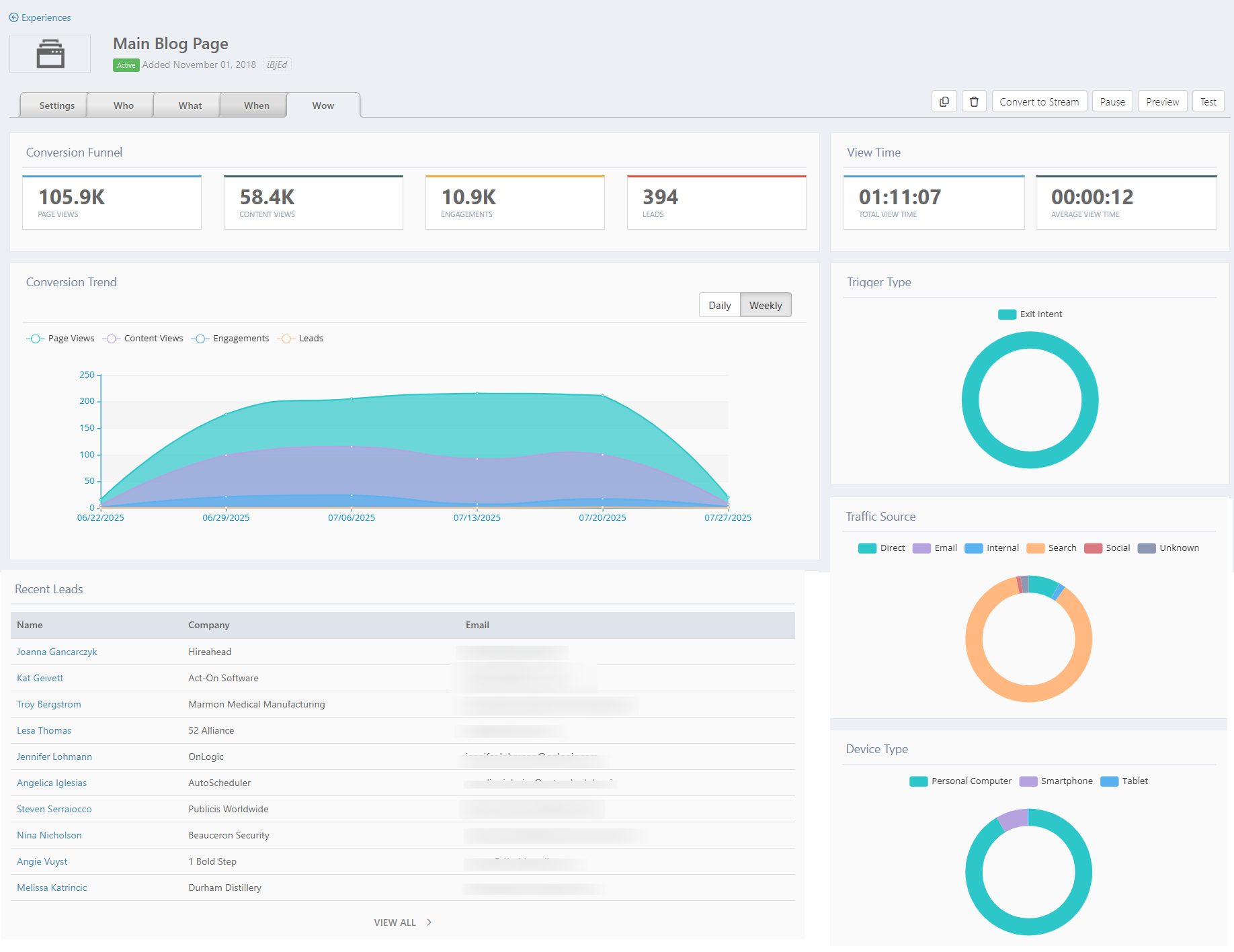Click the Pause button

1112,102
